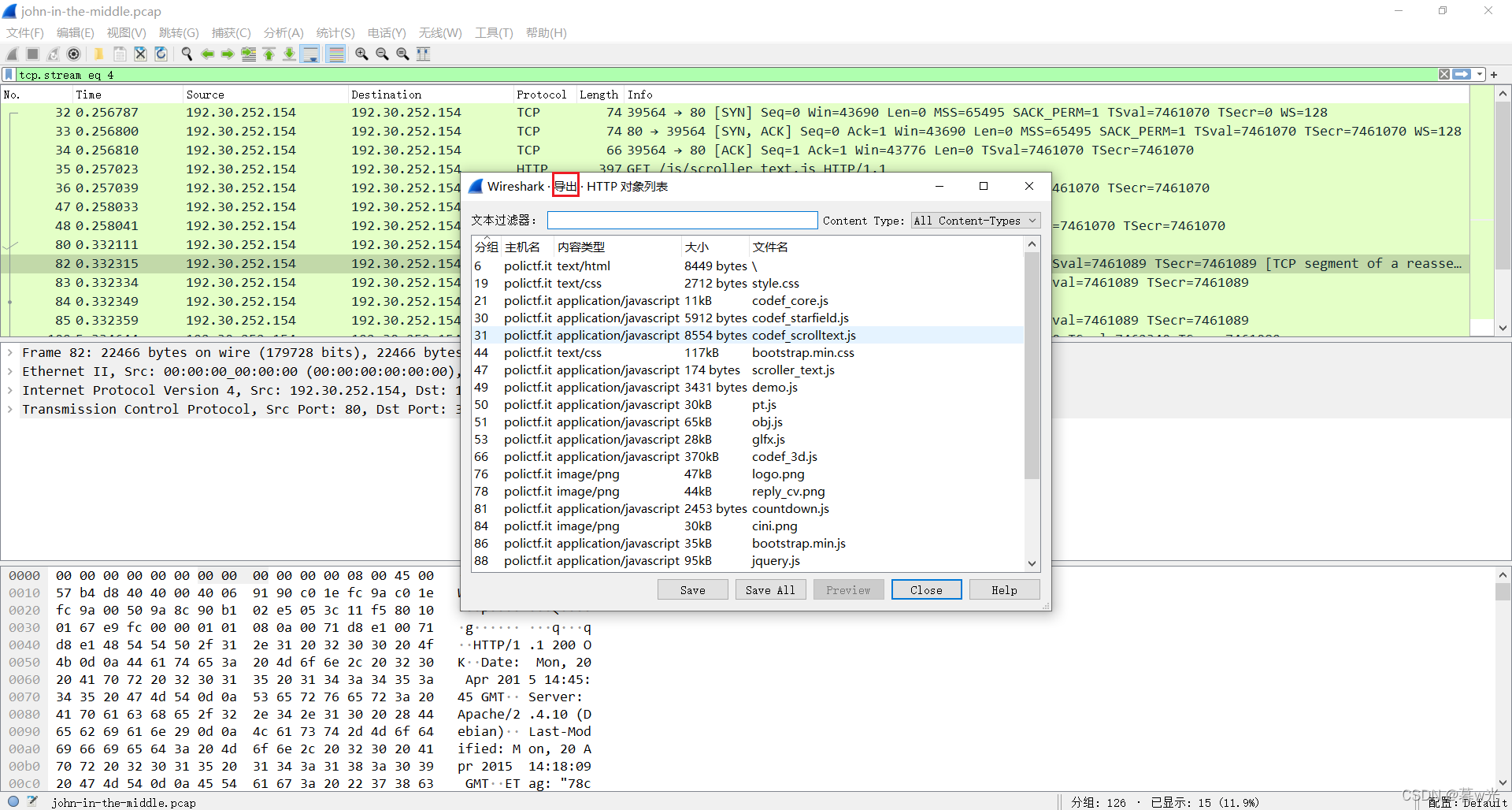Apply the display filter arrow icon
Image resolution: width=1512 pixels, height=810 pixels.
click(x=1462, y=74)
